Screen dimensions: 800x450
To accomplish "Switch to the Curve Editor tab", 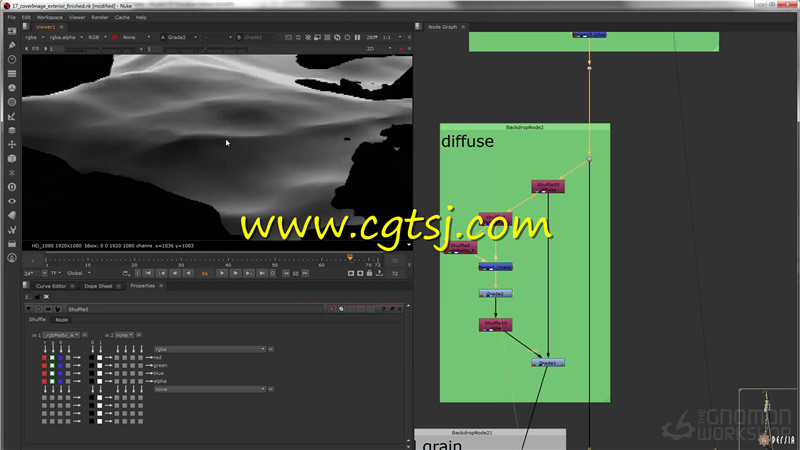I will pyautogui.click(x=51, y=286).
